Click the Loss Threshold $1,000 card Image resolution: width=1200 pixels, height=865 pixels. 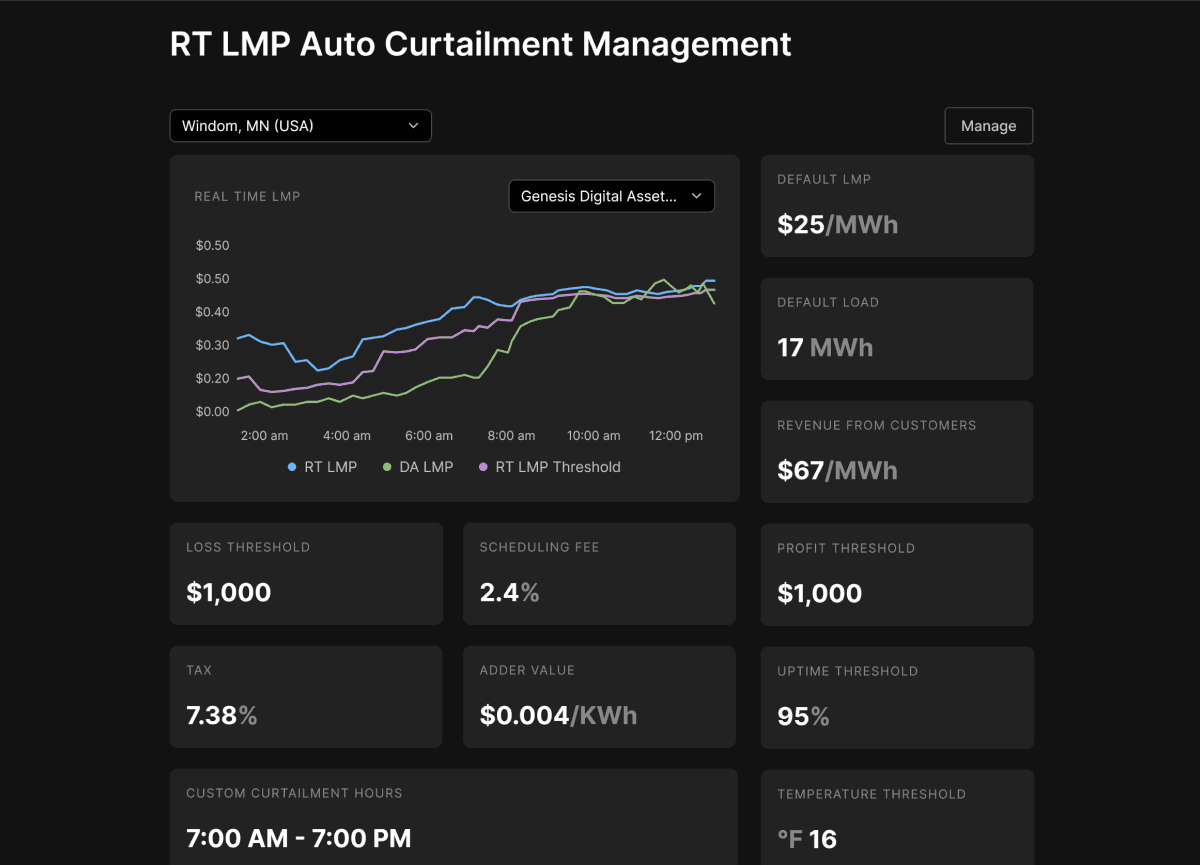[306, 574]
